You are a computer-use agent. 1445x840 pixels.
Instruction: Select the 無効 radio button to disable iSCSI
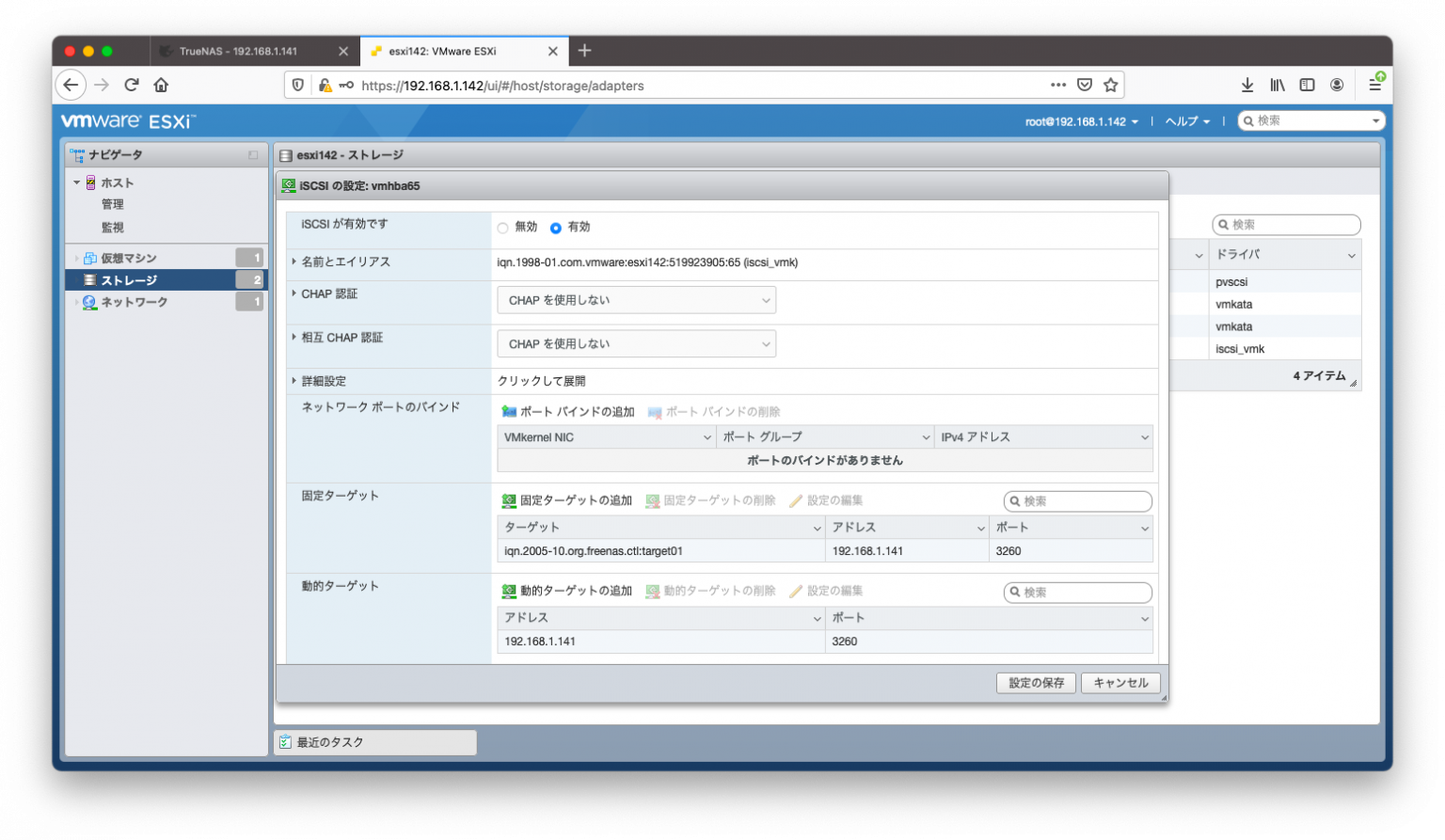(x=503, y=227)
